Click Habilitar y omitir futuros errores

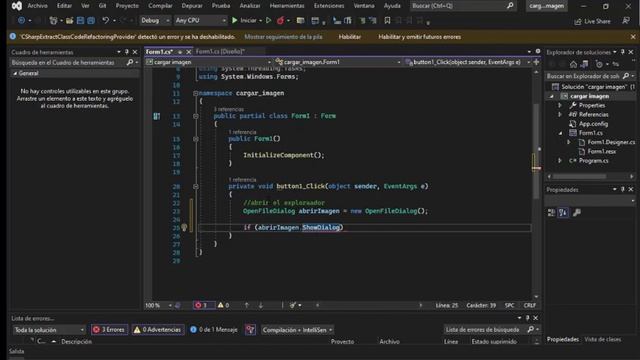pyautogui.click(x=419, y=37)
